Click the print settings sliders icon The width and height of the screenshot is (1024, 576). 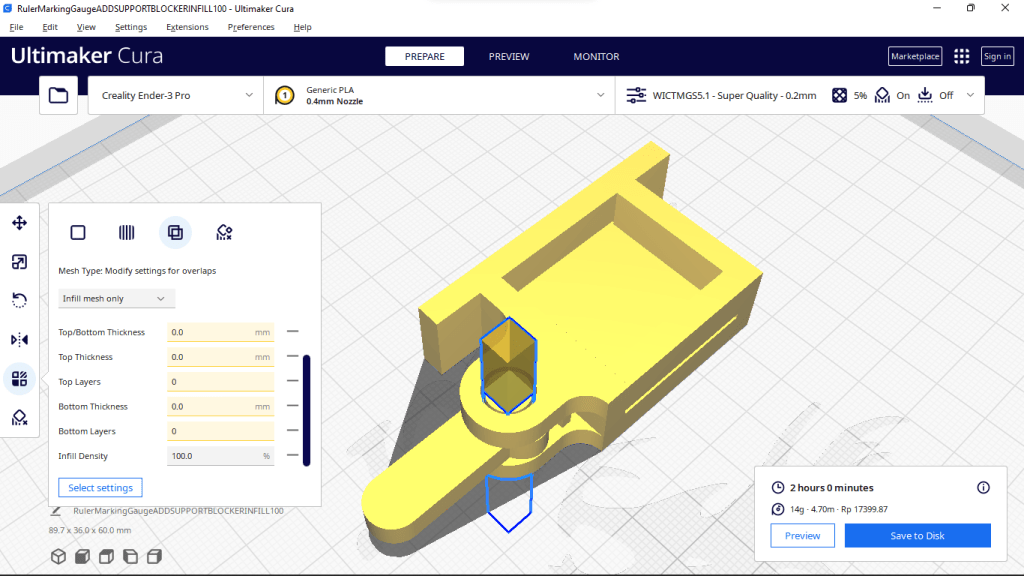(x=636, y=95)
